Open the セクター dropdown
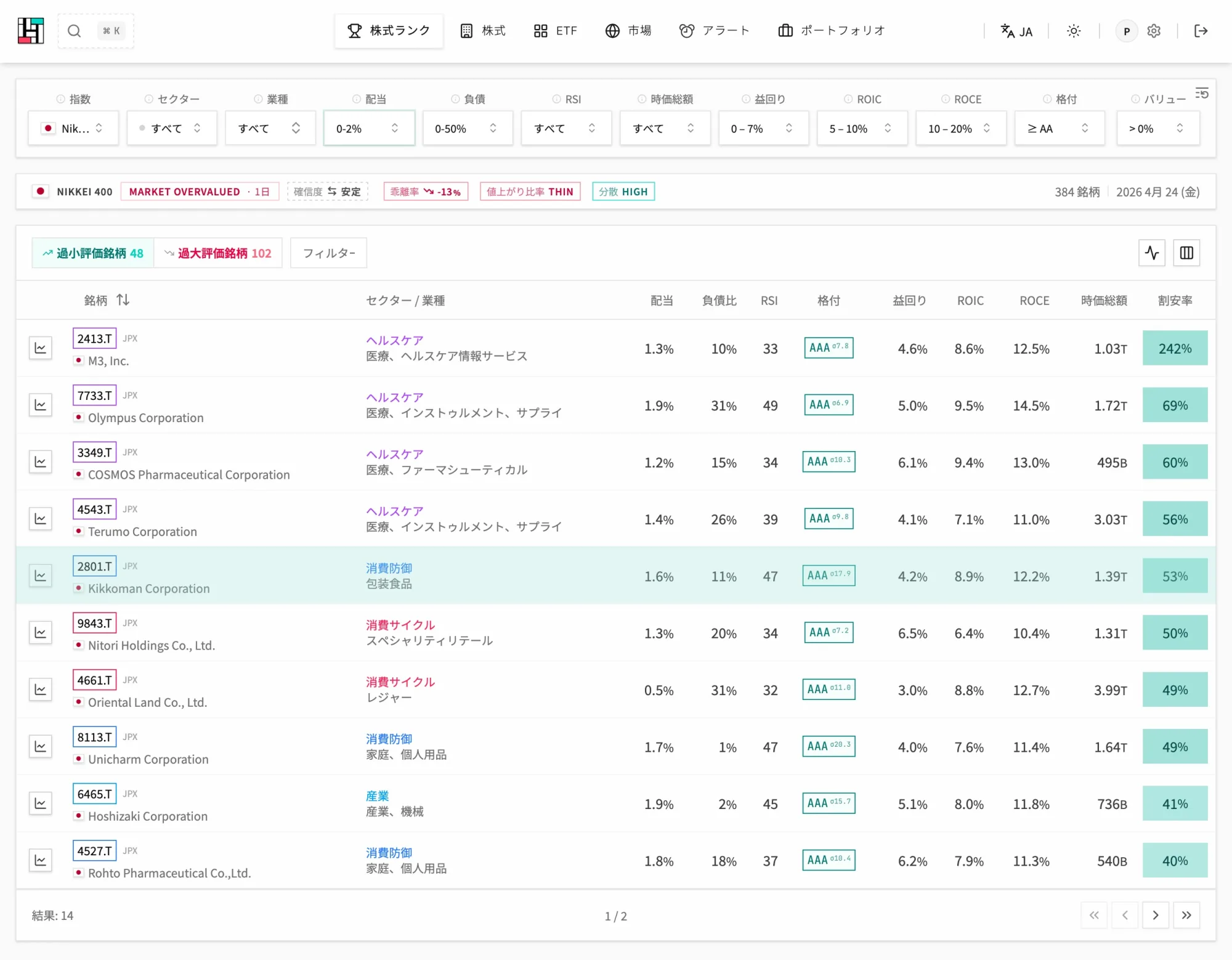This screenshot has width=1232, height=960. [172, 128]
